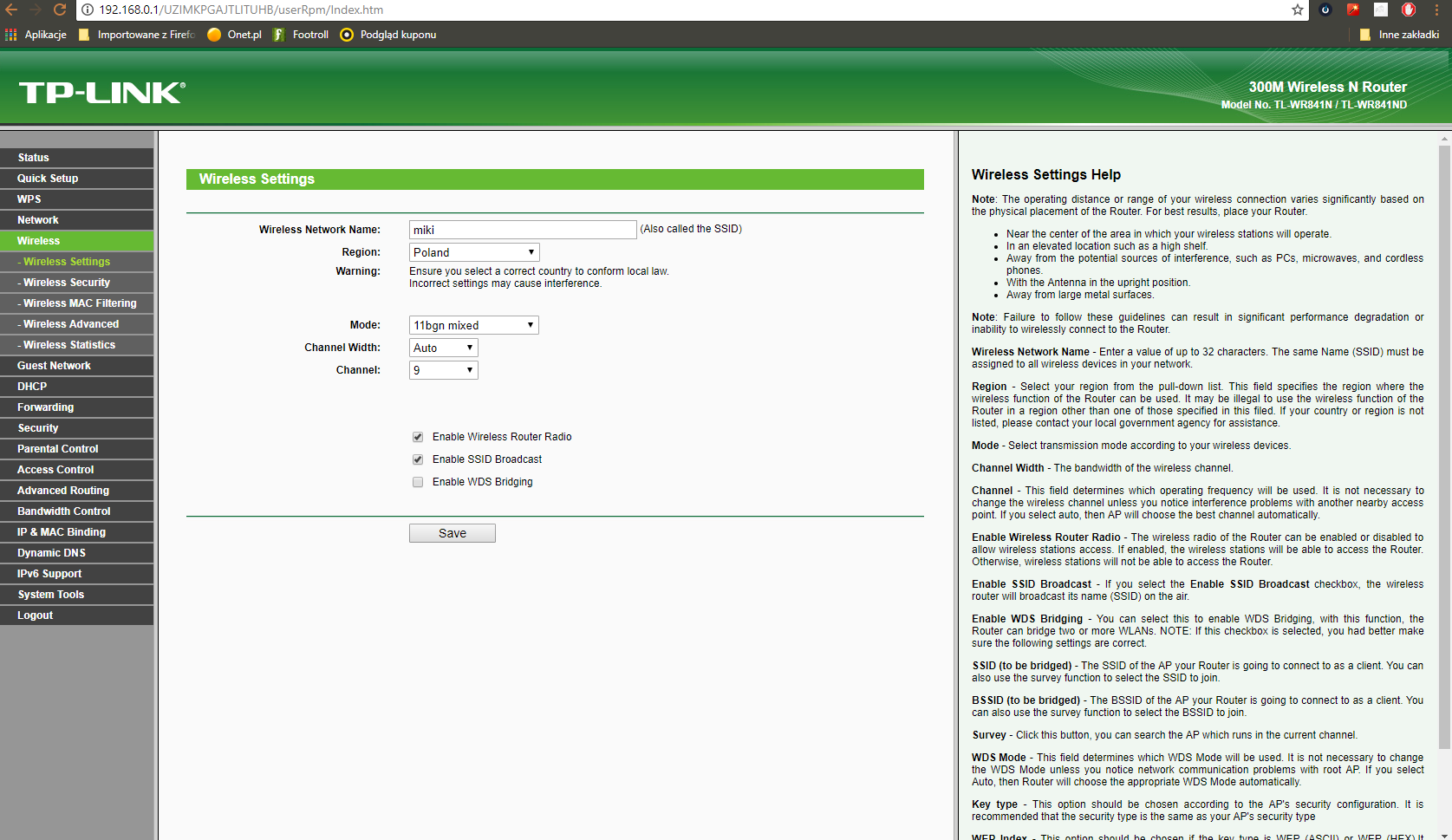Uncheck Enable SSID Broadcast
This screenshot has height=840, width=1452.
click(418, 459)
